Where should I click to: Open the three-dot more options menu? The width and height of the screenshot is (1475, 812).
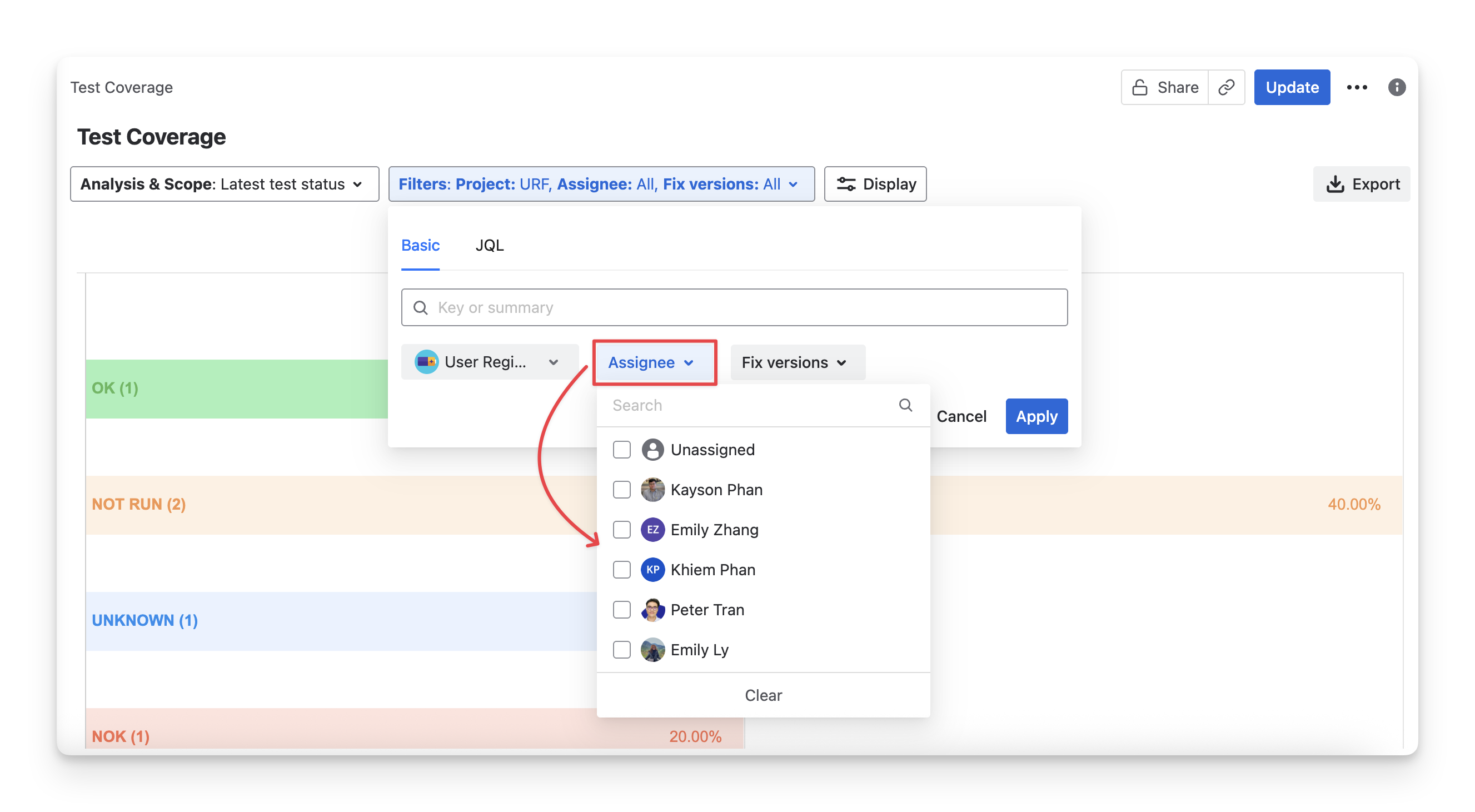(x=1357, y=87)
